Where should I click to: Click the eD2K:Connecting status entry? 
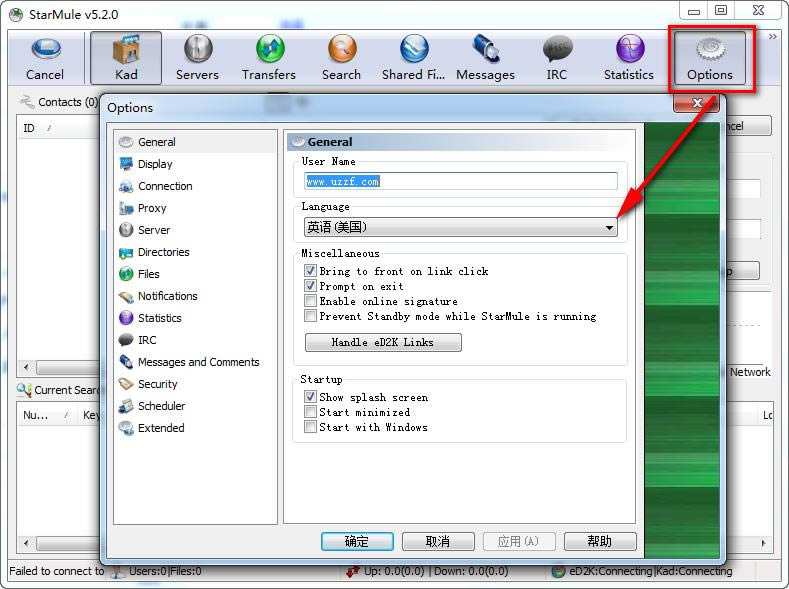651,571
